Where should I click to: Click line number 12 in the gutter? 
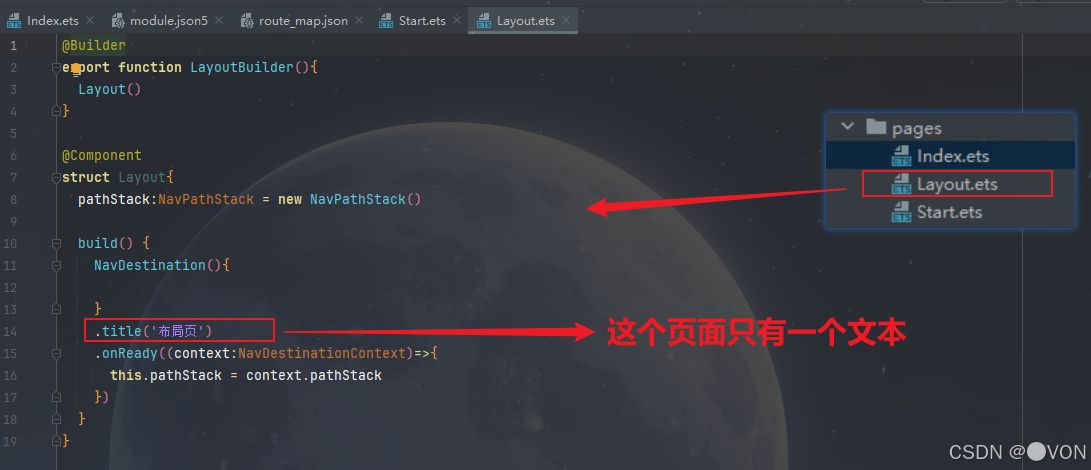(x=10, y=288)
